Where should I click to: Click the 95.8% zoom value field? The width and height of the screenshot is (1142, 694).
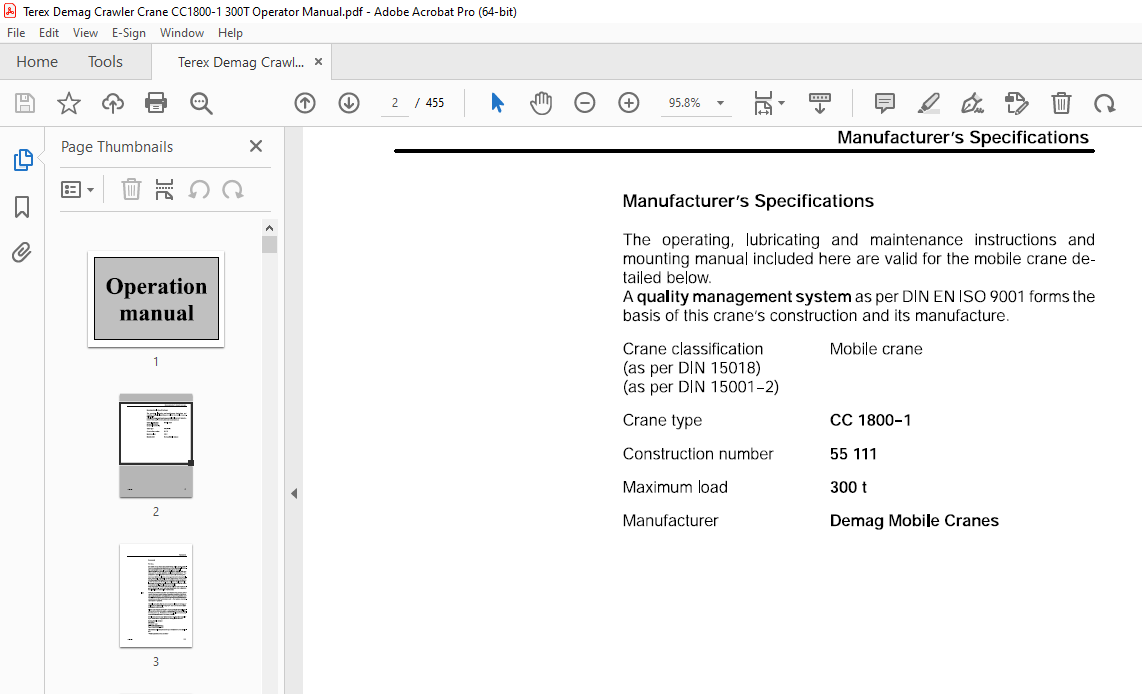pos(685,103)
